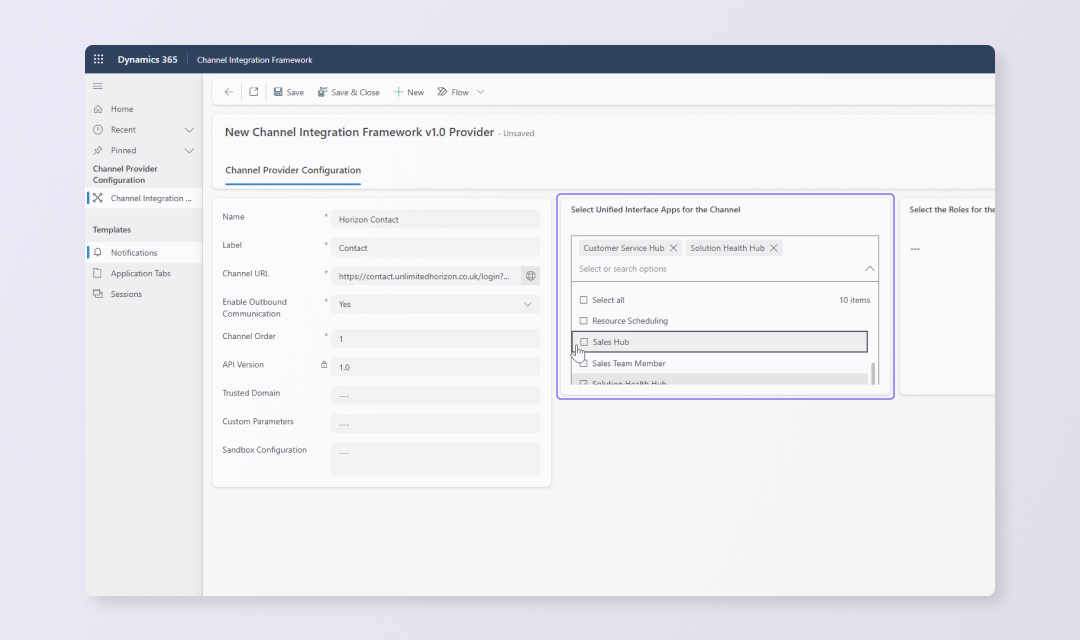Expand the Recent section in sidebar

(189, 130)
